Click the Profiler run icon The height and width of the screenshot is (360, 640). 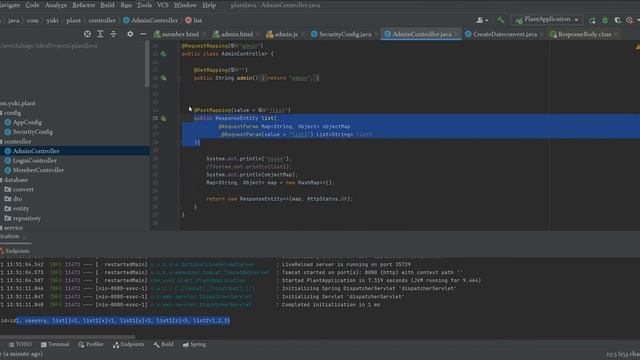[630, 20]
